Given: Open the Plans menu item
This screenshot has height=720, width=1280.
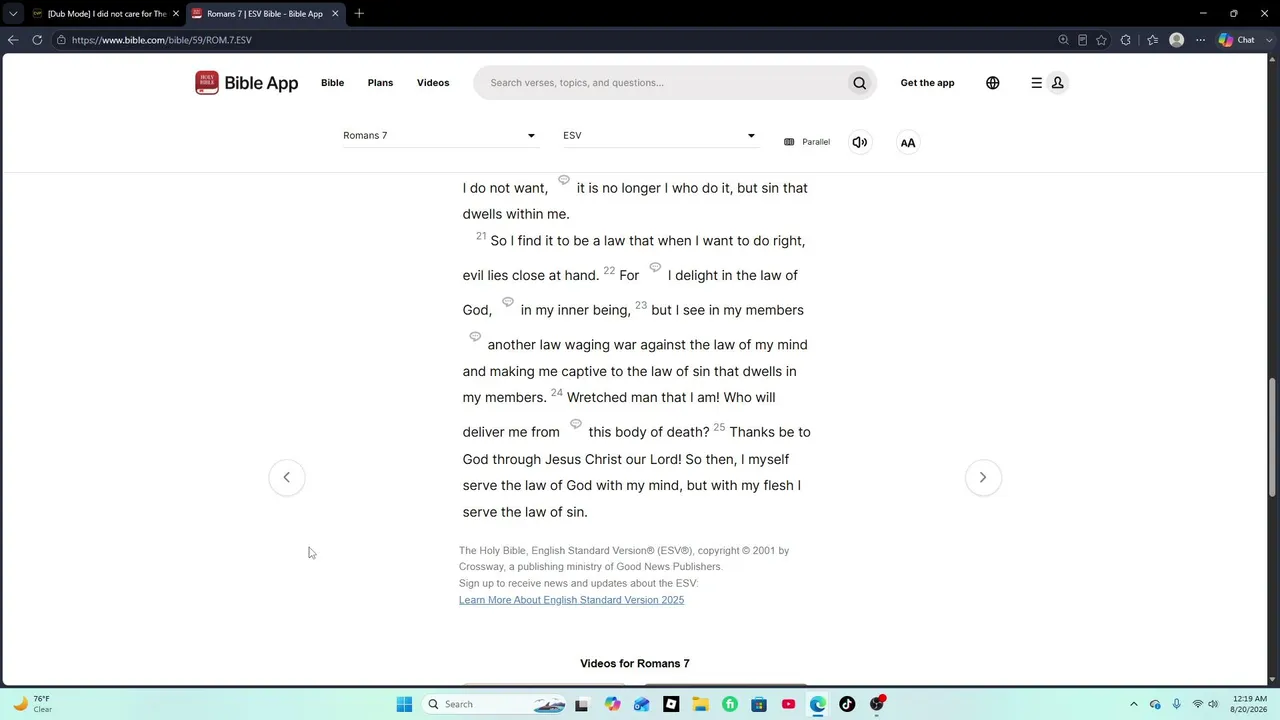Looking at the screenshot, I should pyautogui.click(x=380, y=83).
